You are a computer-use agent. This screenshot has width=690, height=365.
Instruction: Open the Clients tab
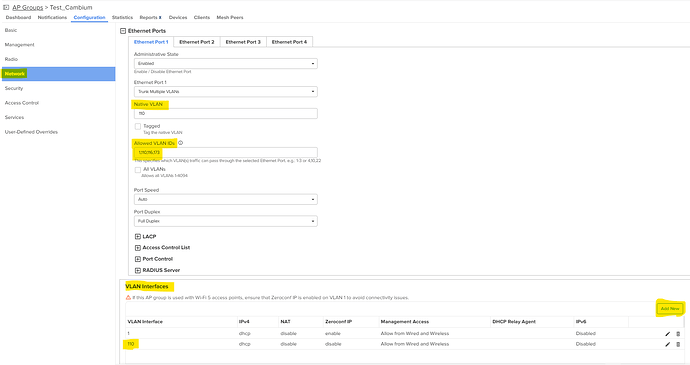tap(202, 18)
